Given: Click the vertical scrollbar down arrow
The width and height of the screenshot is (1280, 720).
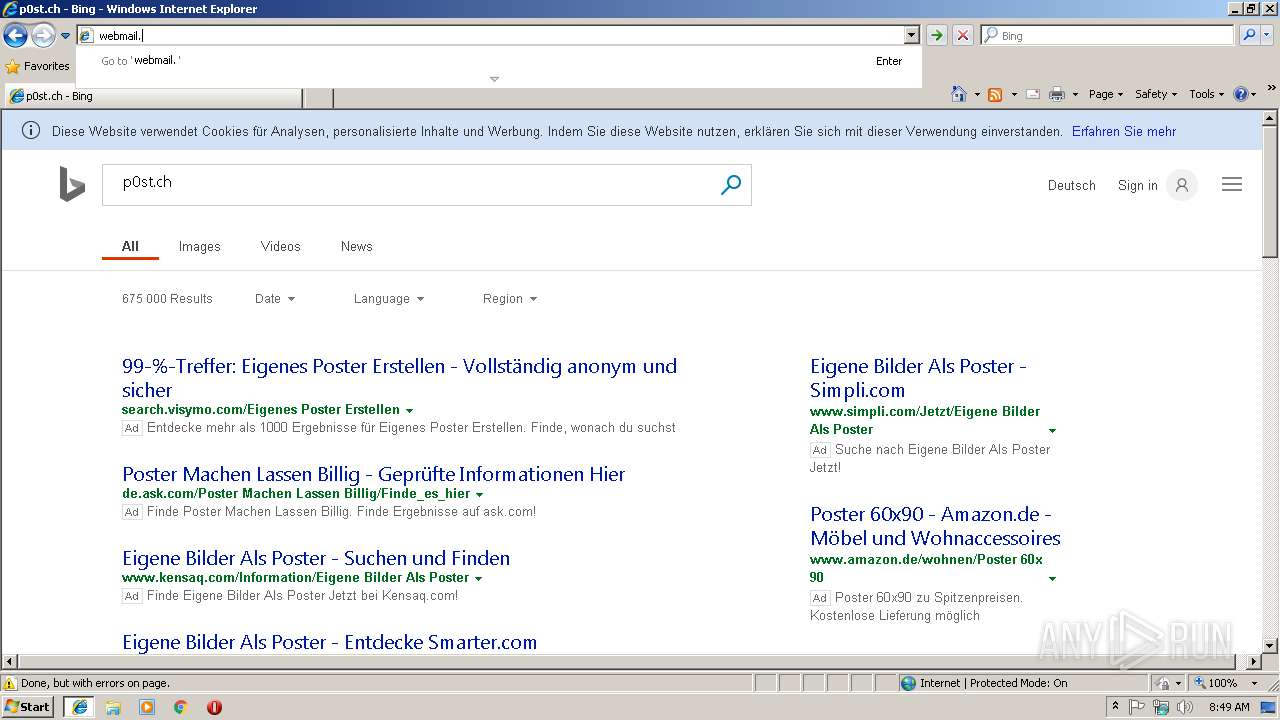Looking at the screenshot, I should coord(1270,645).
